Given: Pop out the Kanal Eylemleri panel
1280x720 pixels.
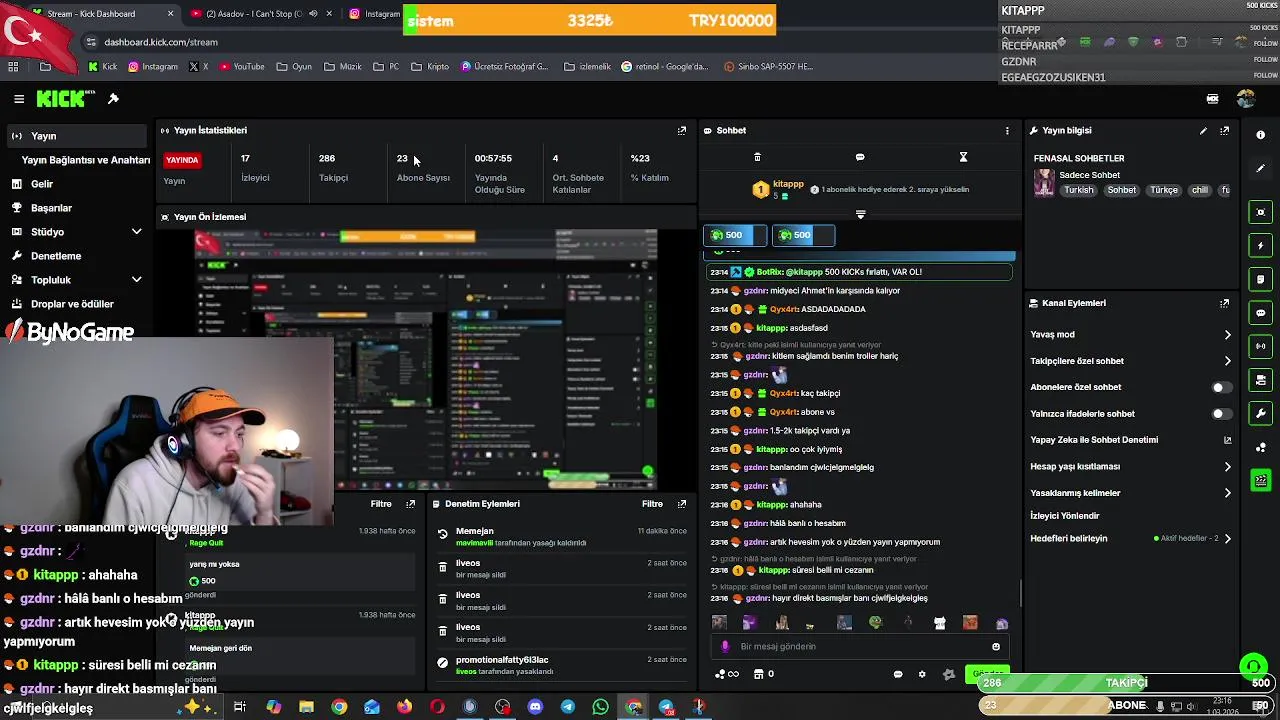Looking at the screenshot, I should pos(1224,303).
